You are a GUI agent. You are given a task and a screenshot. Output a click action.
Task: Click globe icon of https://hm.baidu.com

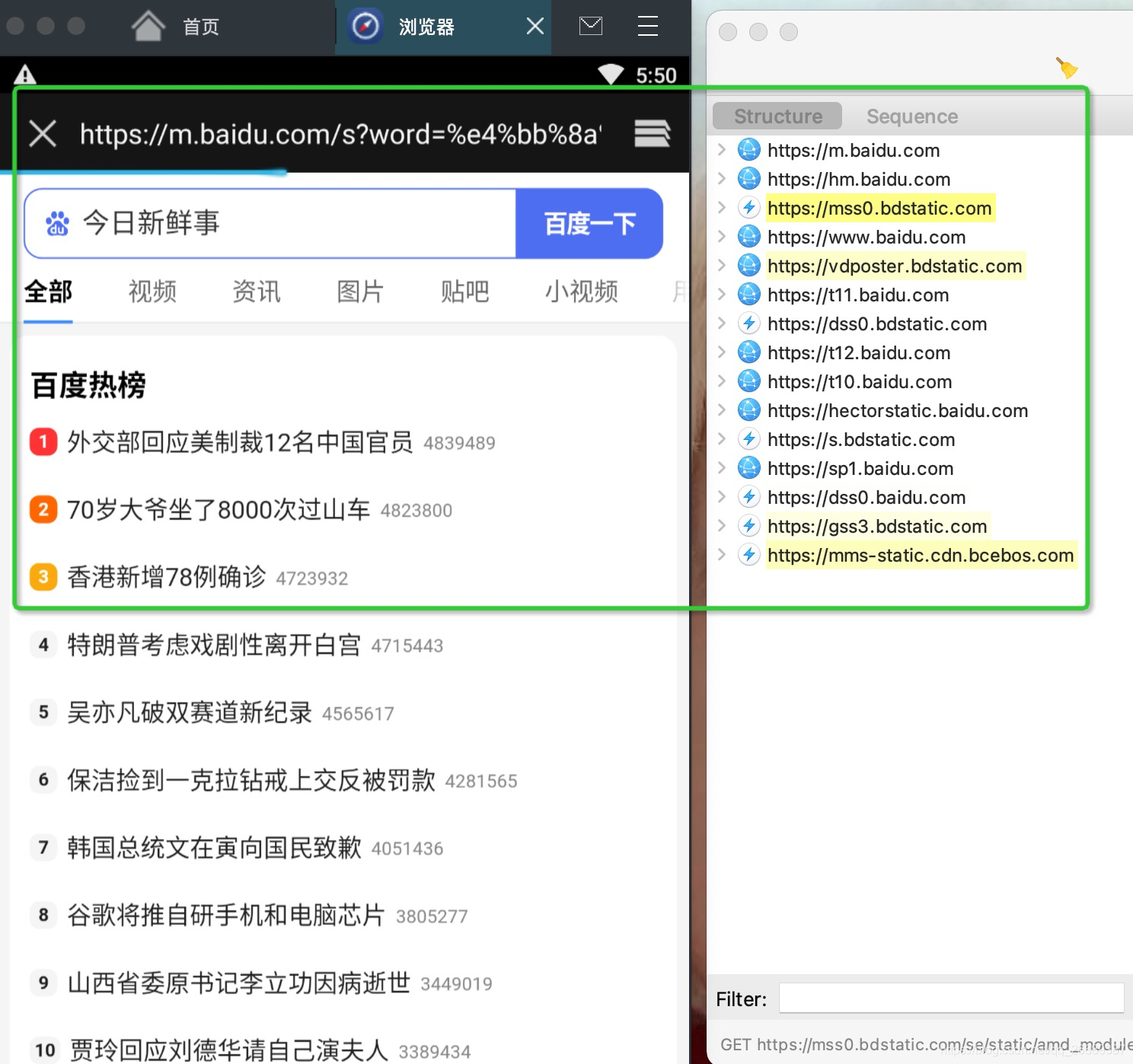(749, 179)
